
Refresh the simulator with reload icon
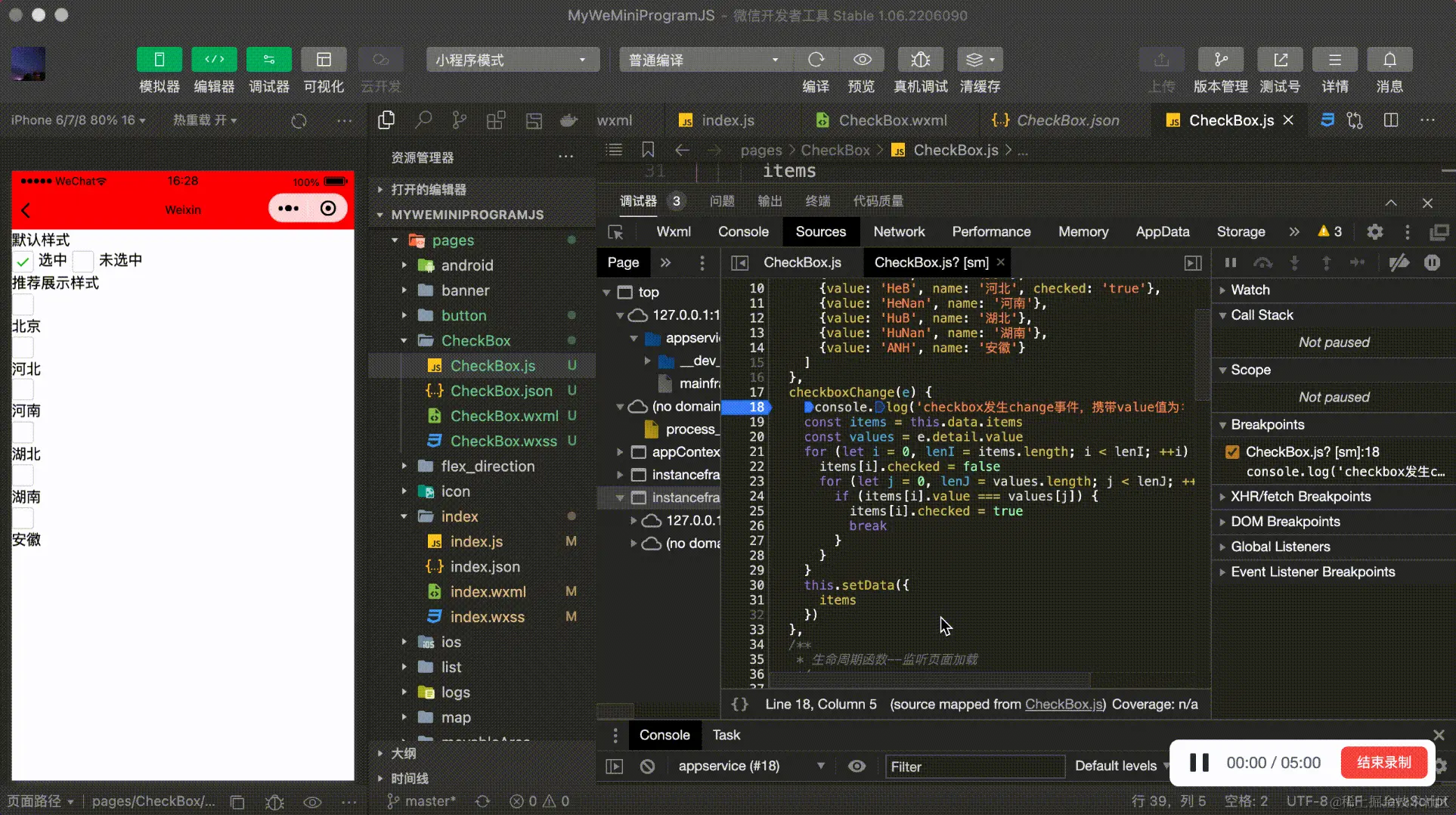299,121
